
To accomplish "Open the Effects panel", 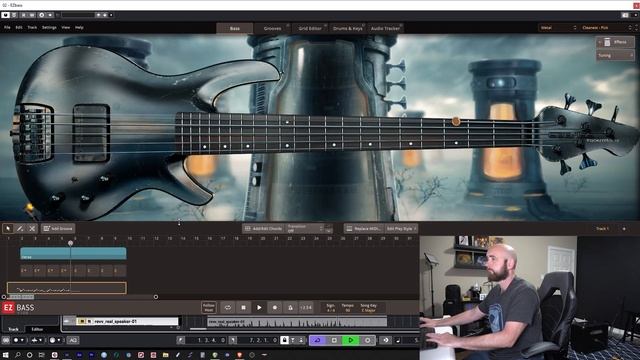I will pos(616,42).
